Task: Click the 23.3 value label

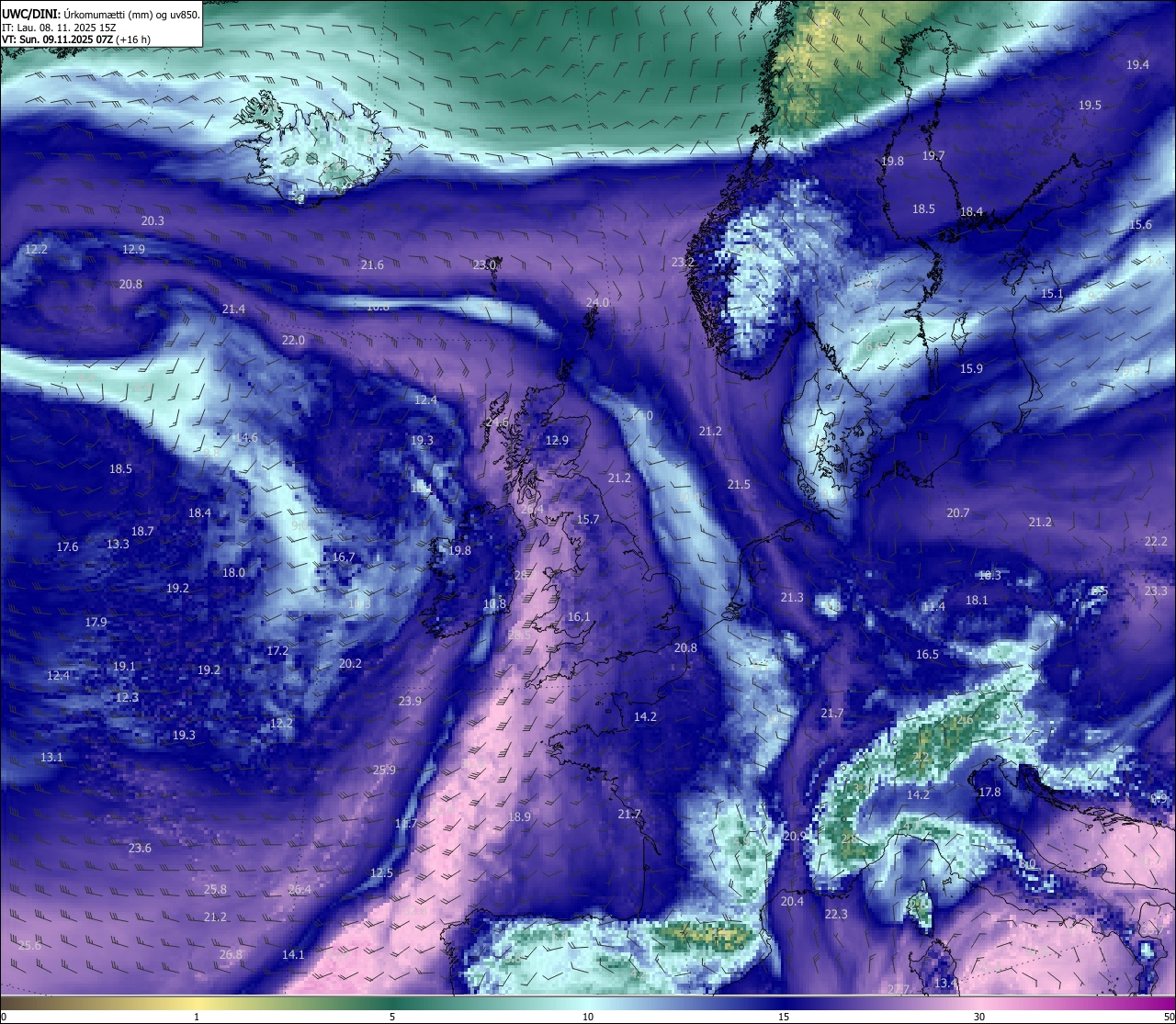Action: [x=1156, y=591]
